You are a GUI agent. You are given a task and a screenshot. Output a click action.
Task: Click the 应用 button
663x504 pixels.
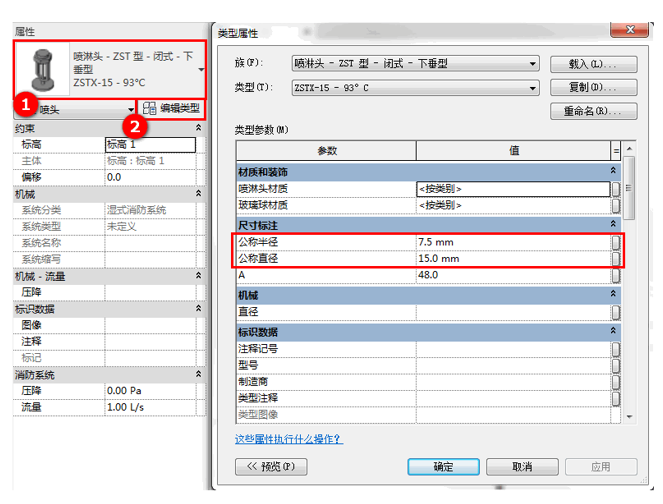click(601, 467)
